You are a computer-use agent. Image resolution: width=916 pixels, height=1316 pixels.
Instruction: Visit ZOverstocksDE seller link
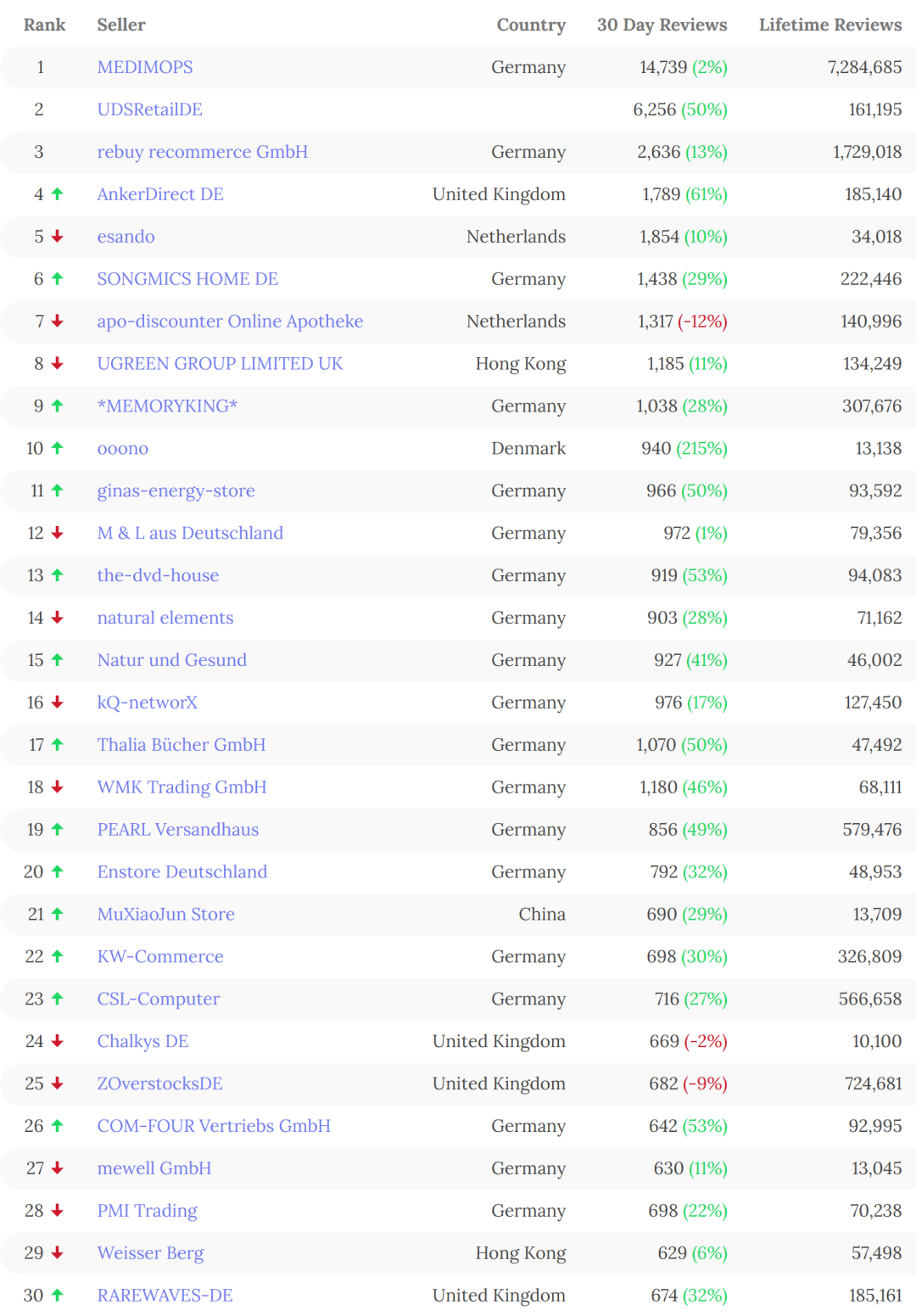(x=160, y=1084)
